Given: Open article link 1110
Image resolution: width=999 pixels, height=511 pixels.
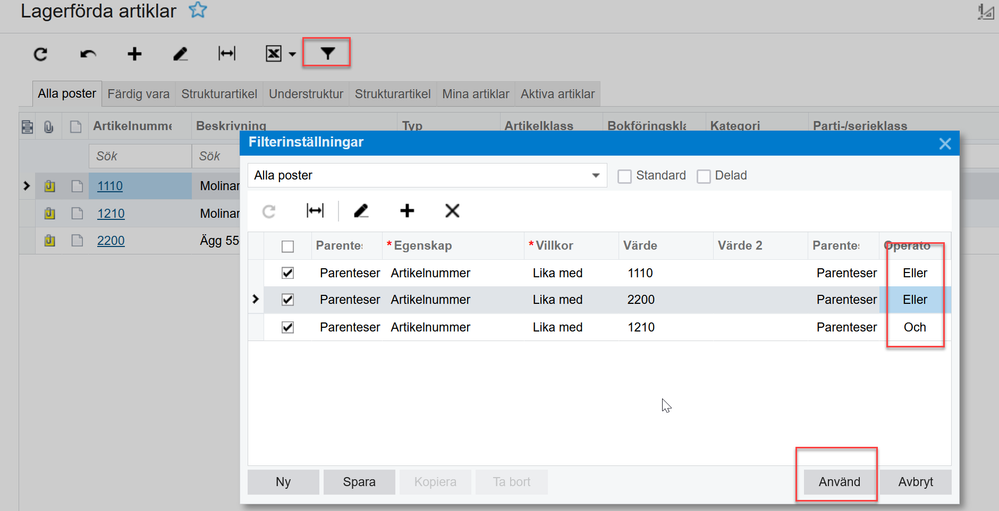Looking at the screenshot, I should [110, 186].
